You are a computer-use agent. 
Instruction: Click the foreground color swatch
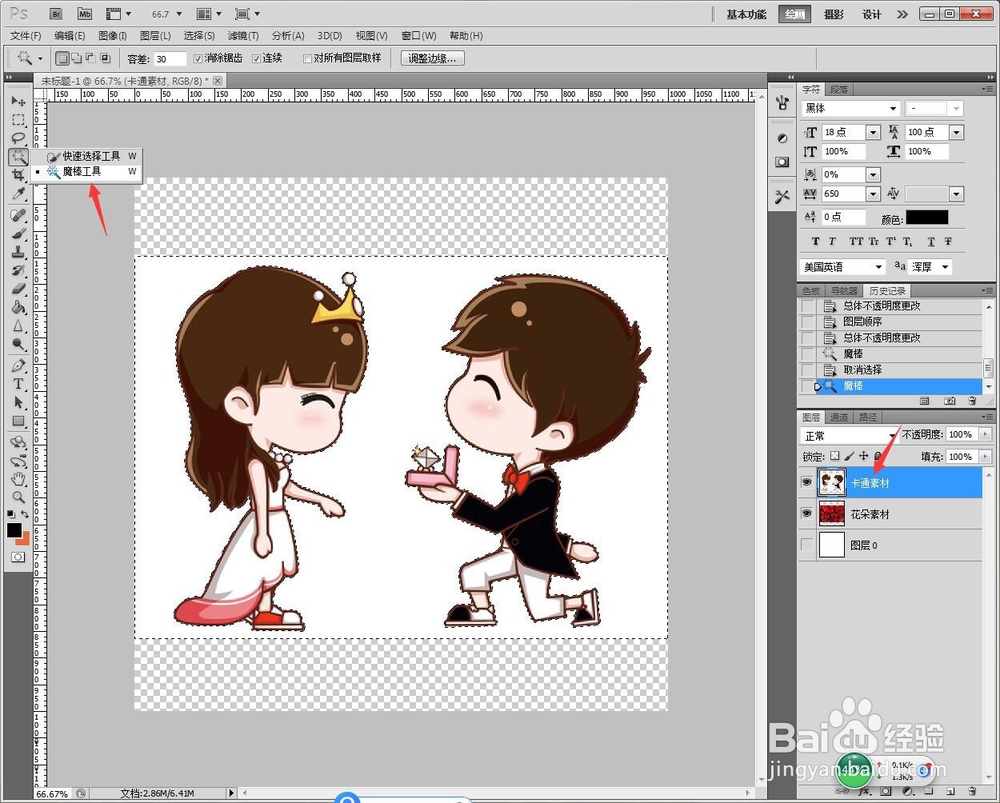14,530
